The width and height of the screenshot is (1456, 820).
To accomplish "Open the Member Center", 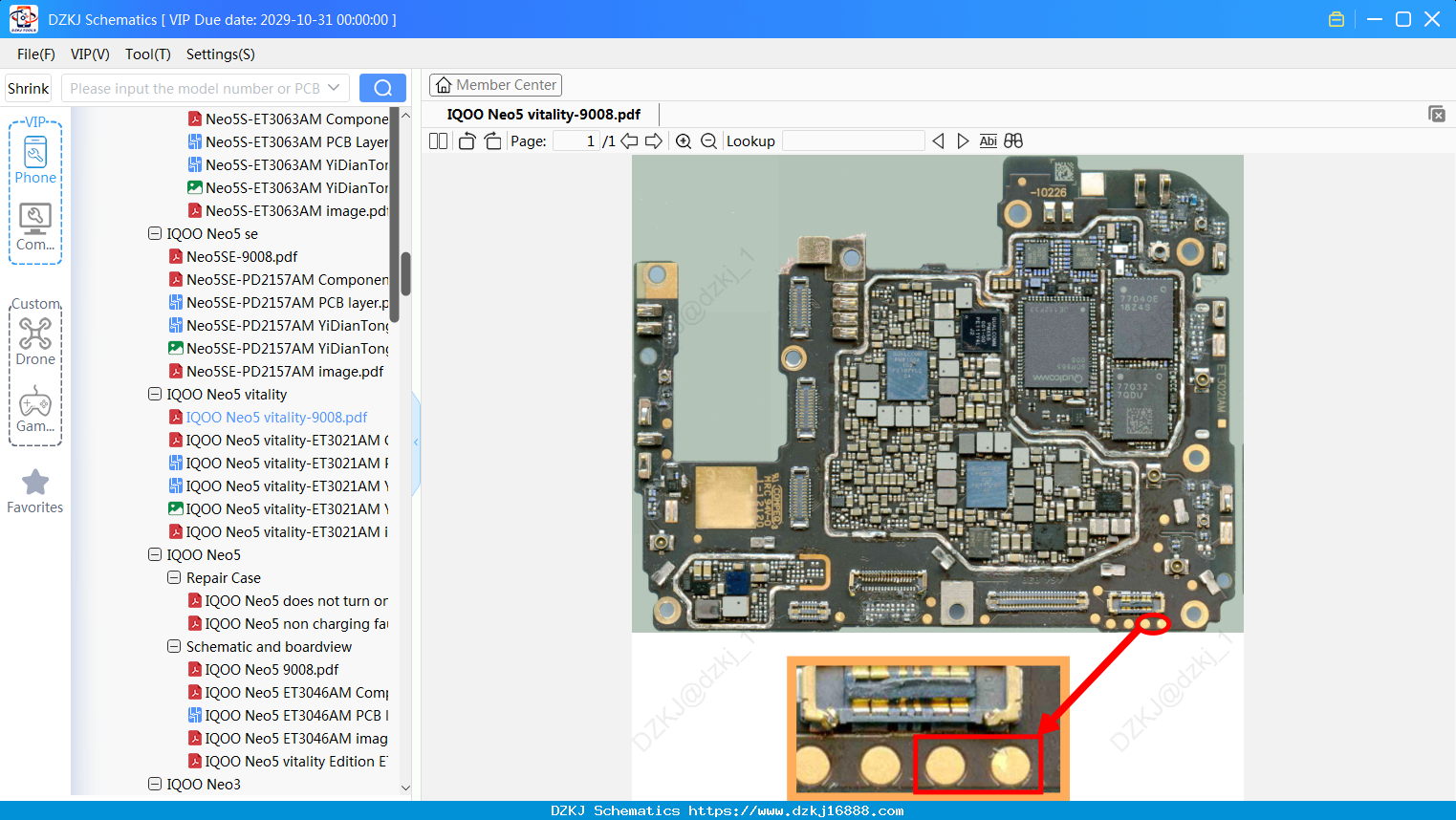I will coord(495,85).
